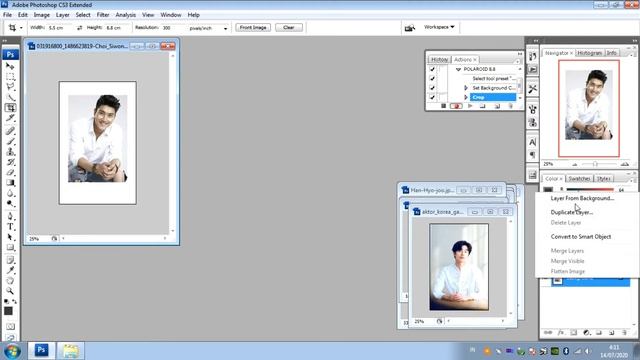Select the Hand tool
640x360 pixels.
click(x=10, y=281)
